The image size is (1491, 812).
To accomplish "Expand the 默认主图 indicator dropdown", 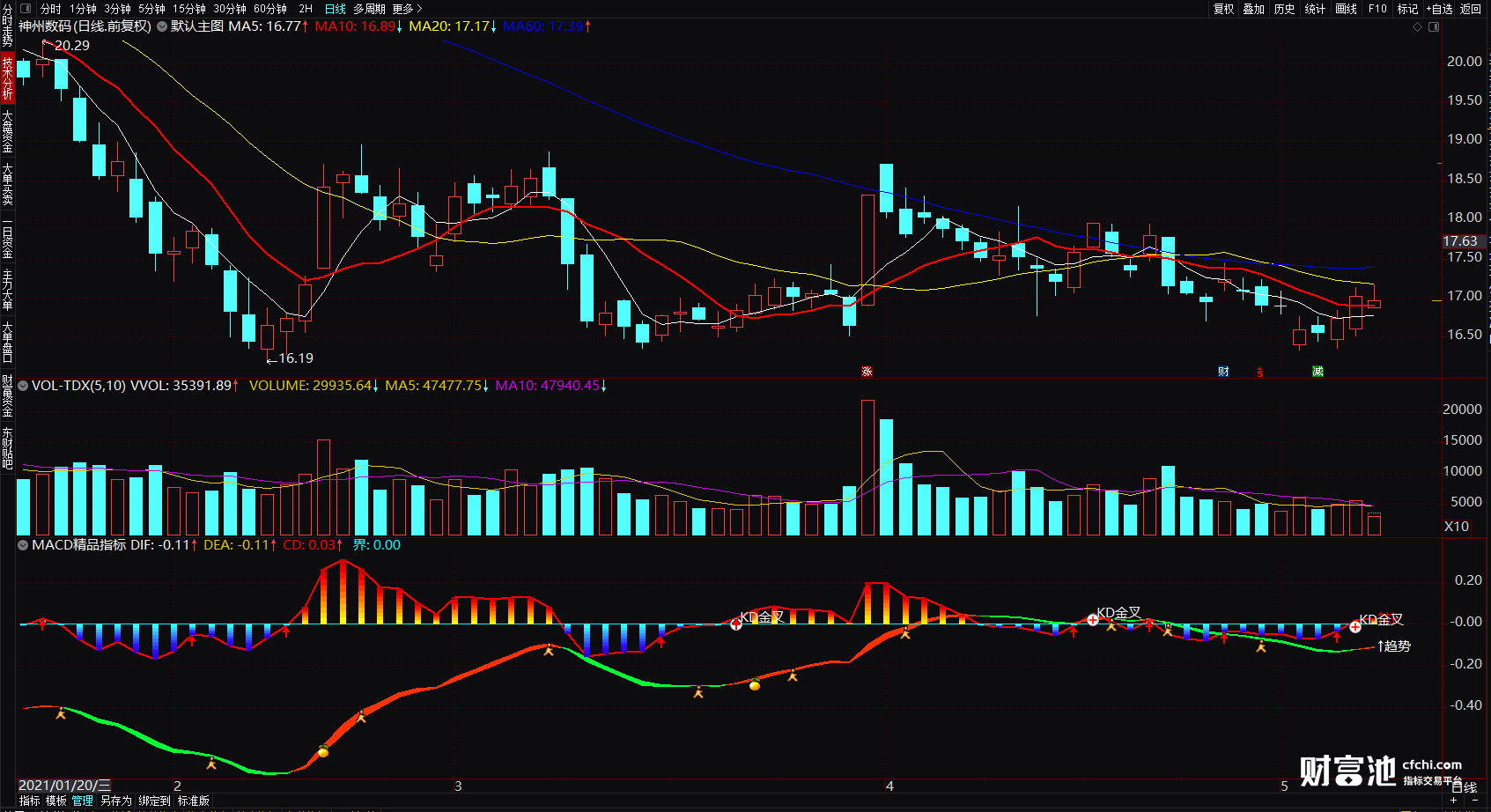I will 162,26.
